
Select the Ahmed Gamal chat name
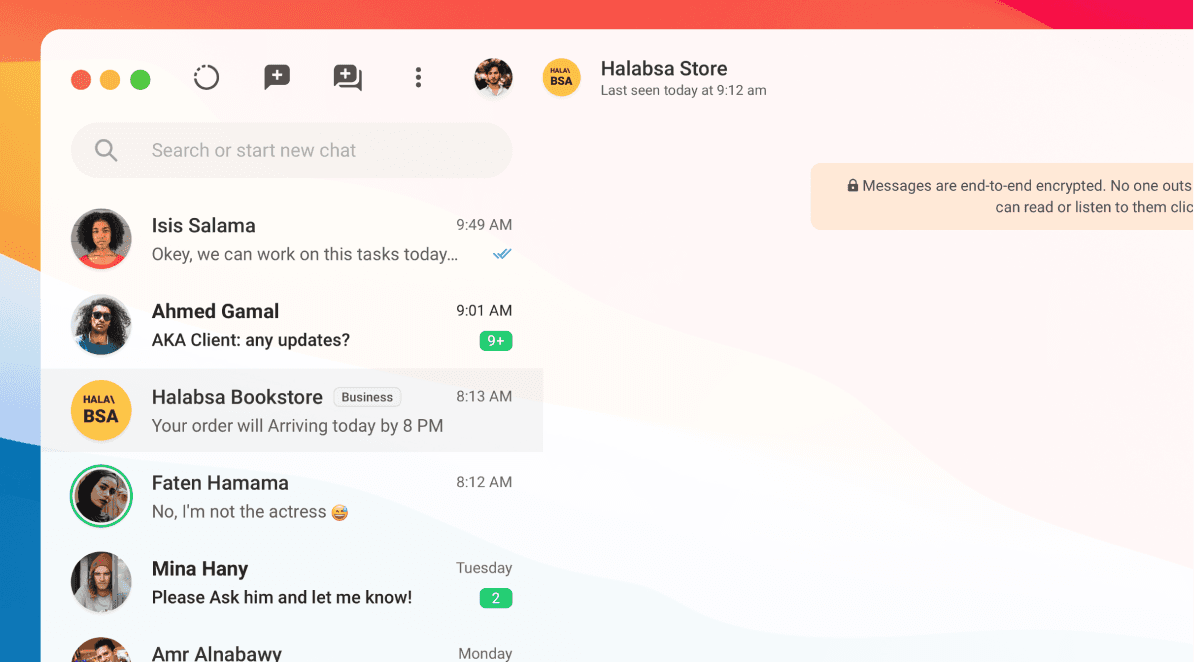point(215,311)
